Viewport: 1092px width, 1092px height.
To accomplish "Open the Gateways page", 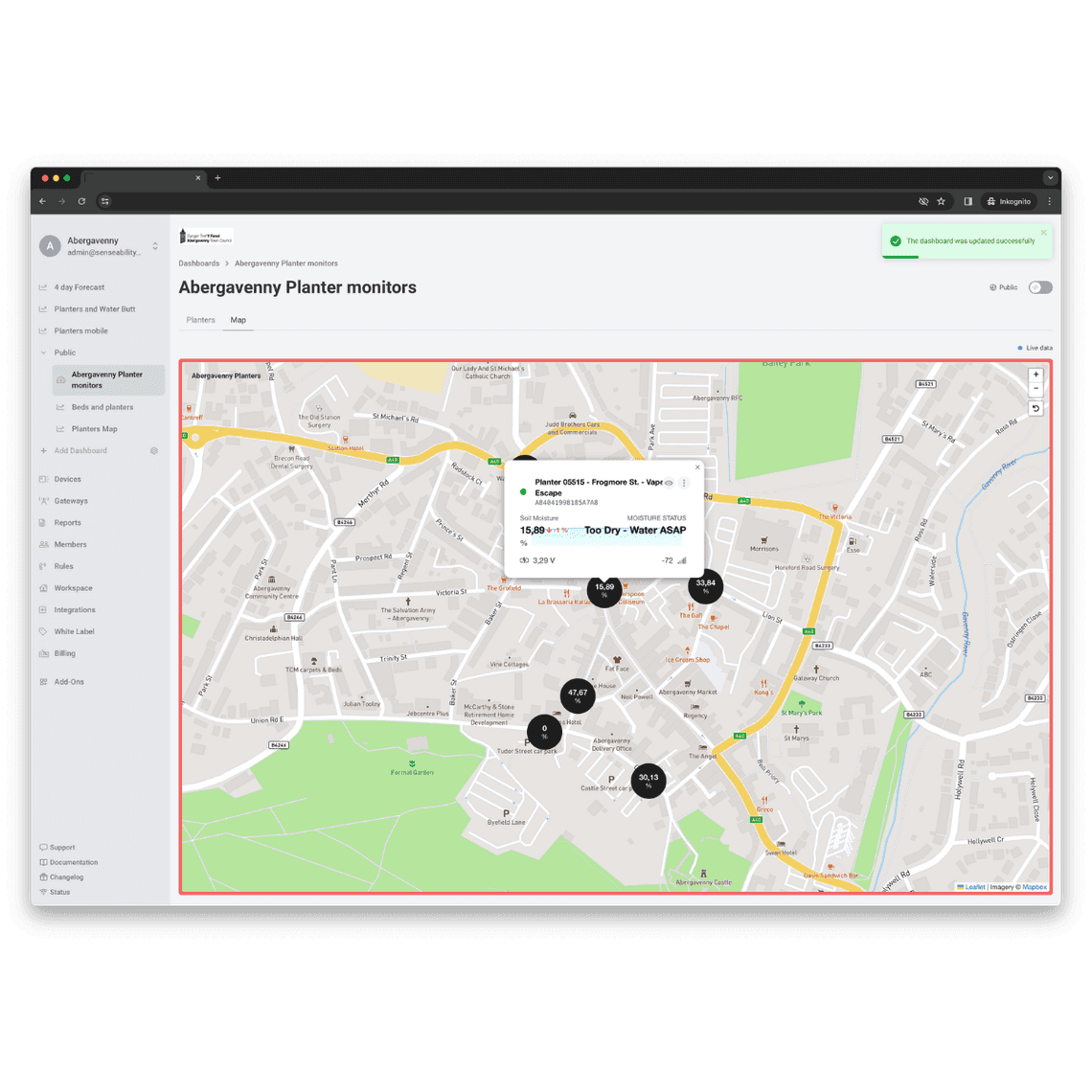I will coord(71,501).
